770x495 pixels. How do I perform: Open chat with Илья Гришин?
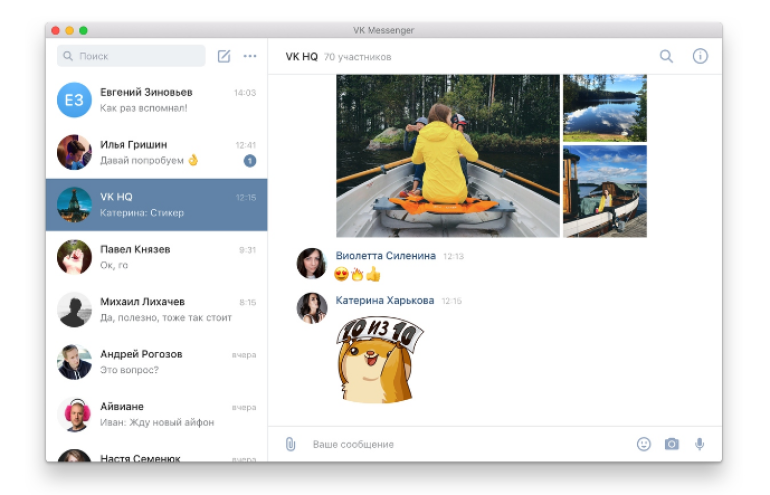(x=157, y=153)
